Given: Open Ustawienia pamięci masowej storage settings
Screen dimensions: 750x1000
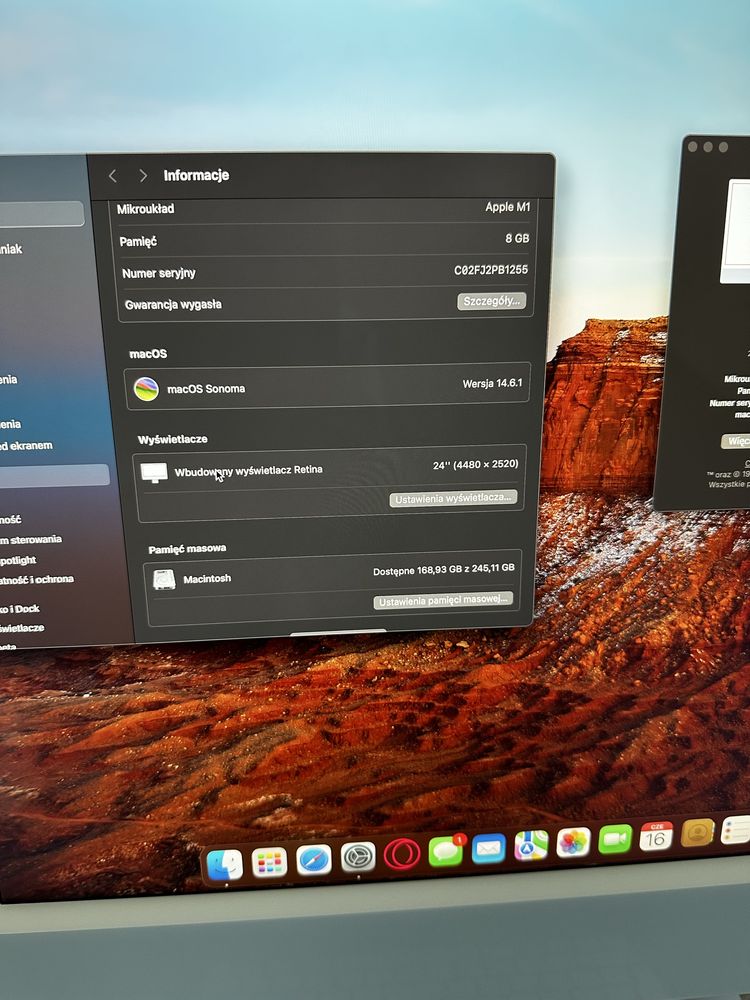Looking at the screenshot, I should point(443,601).
